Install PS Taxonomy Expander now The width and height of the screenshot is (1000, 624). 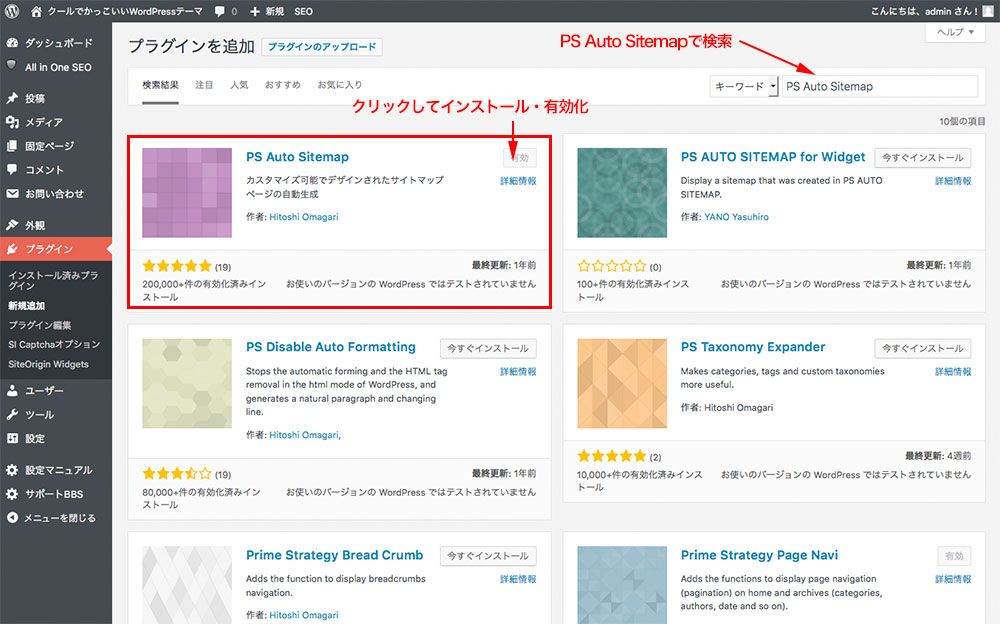tap(923, 348)
